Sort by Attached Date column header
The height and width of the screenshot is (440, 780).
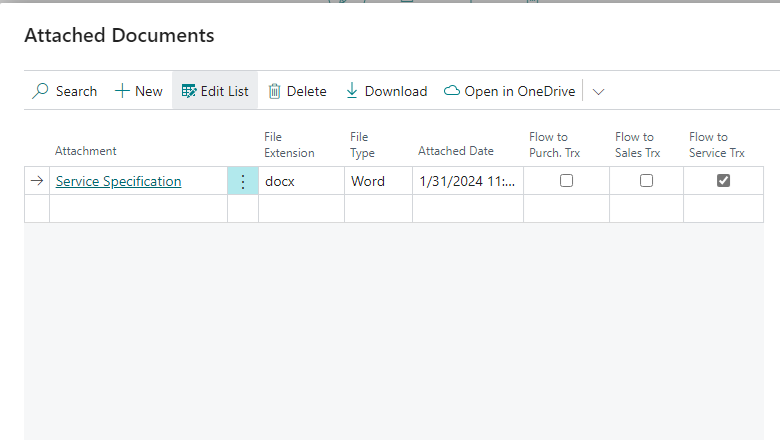(x=456, y=151)
